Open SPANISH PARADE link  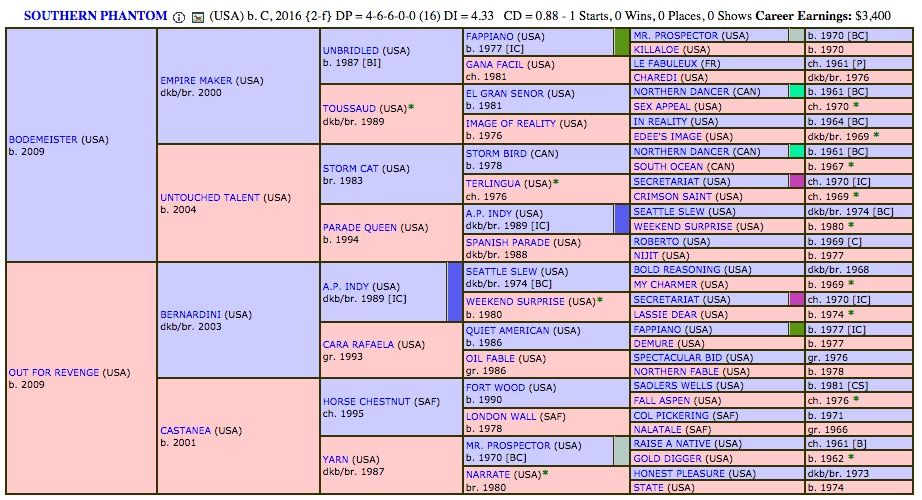click(x=507, y=242)
